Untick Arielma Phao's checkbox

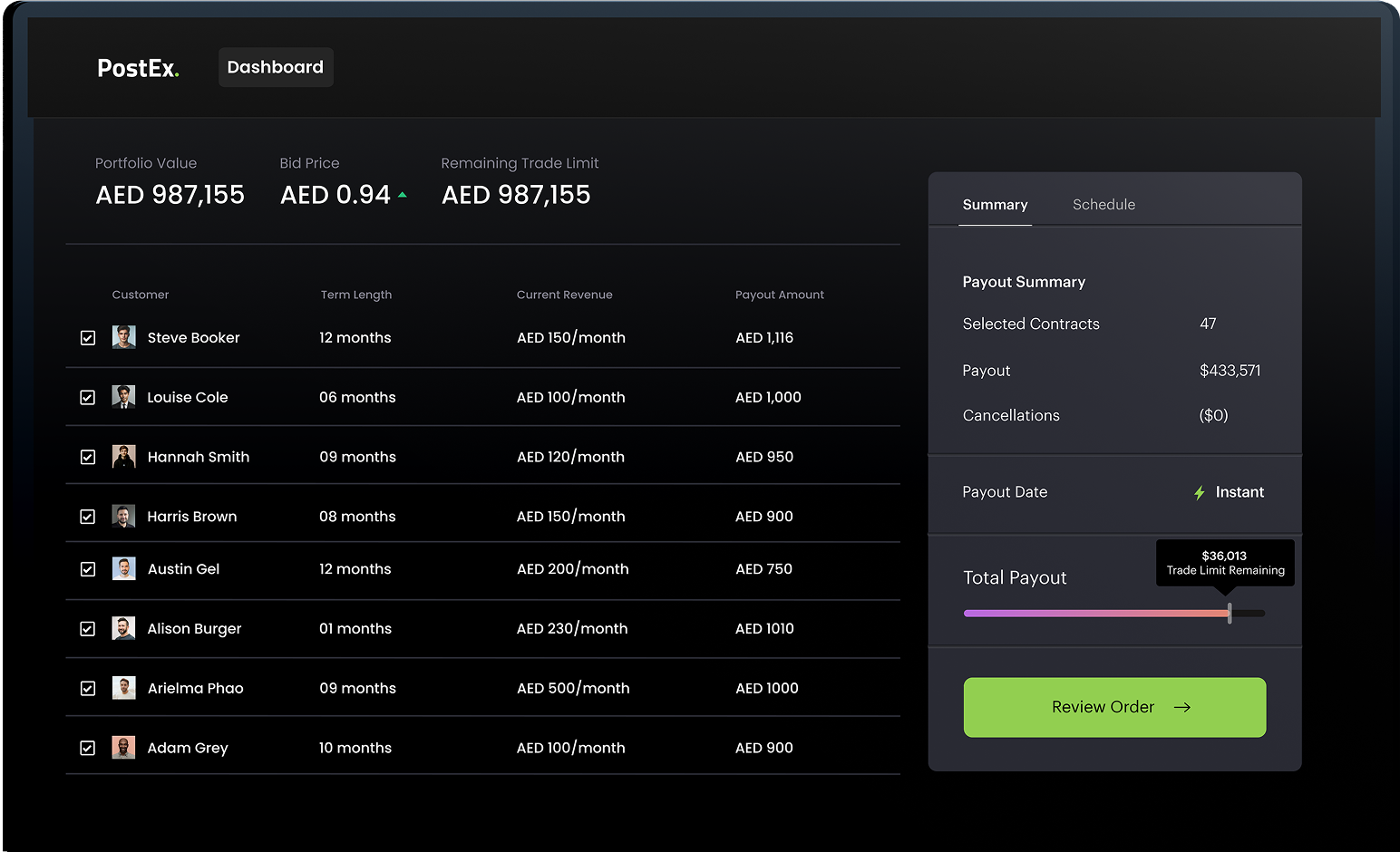click(88, 689)
